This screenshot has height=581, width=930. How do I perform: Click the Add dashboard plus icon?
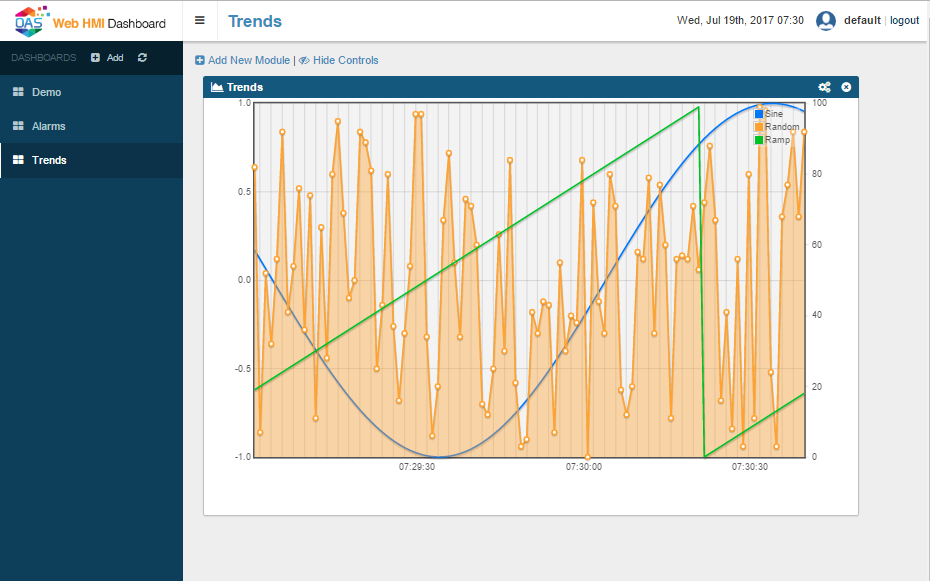pyautogui.click(x=94, y=58)
